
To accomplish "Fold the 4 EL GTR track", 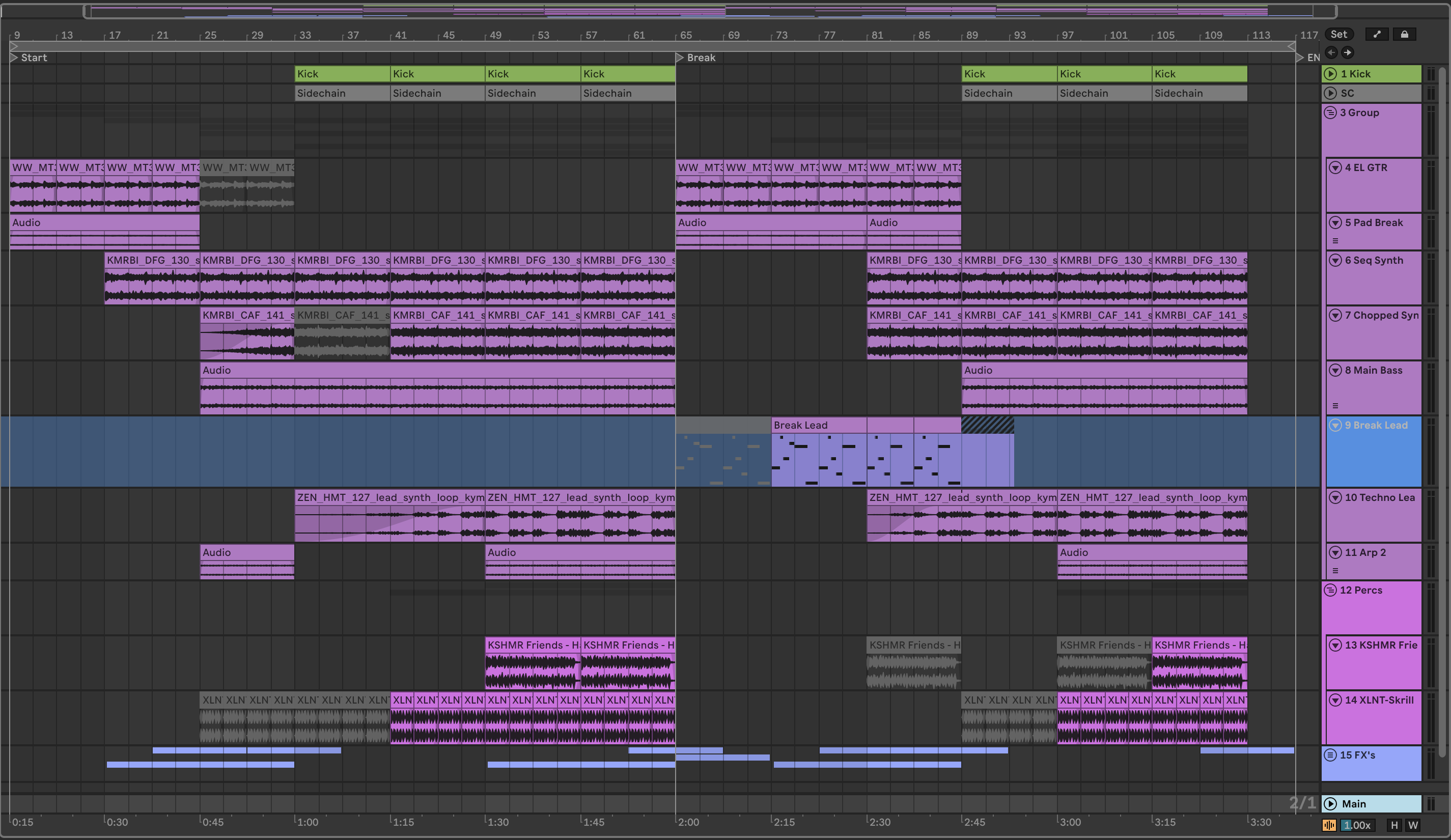I will pos(1335,167).
